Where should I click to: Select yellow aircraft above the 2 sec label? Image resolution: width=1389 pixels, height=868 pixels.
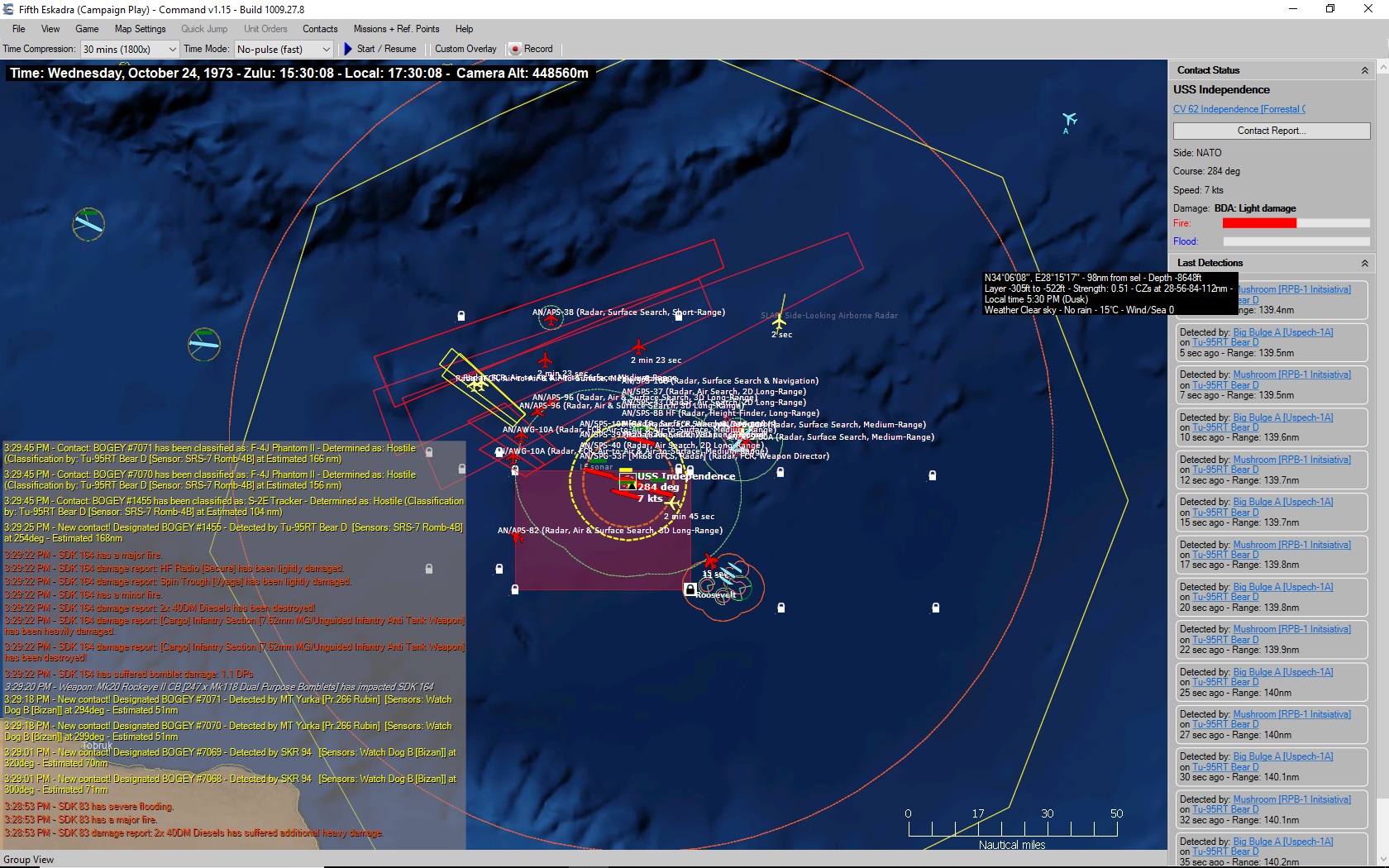click(x=778, y=321)
